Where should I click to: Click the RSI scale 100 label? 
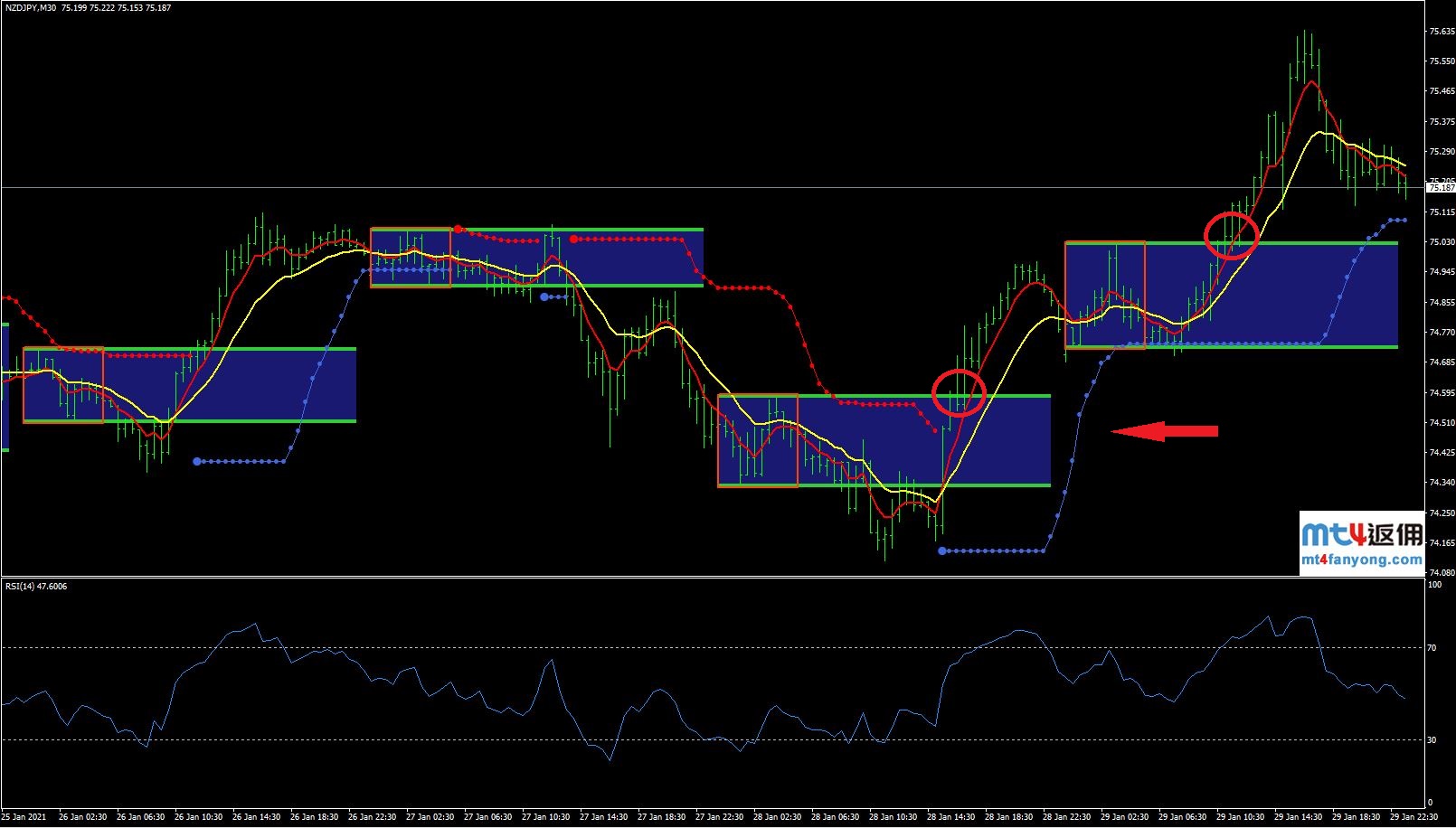point(1434,585)
